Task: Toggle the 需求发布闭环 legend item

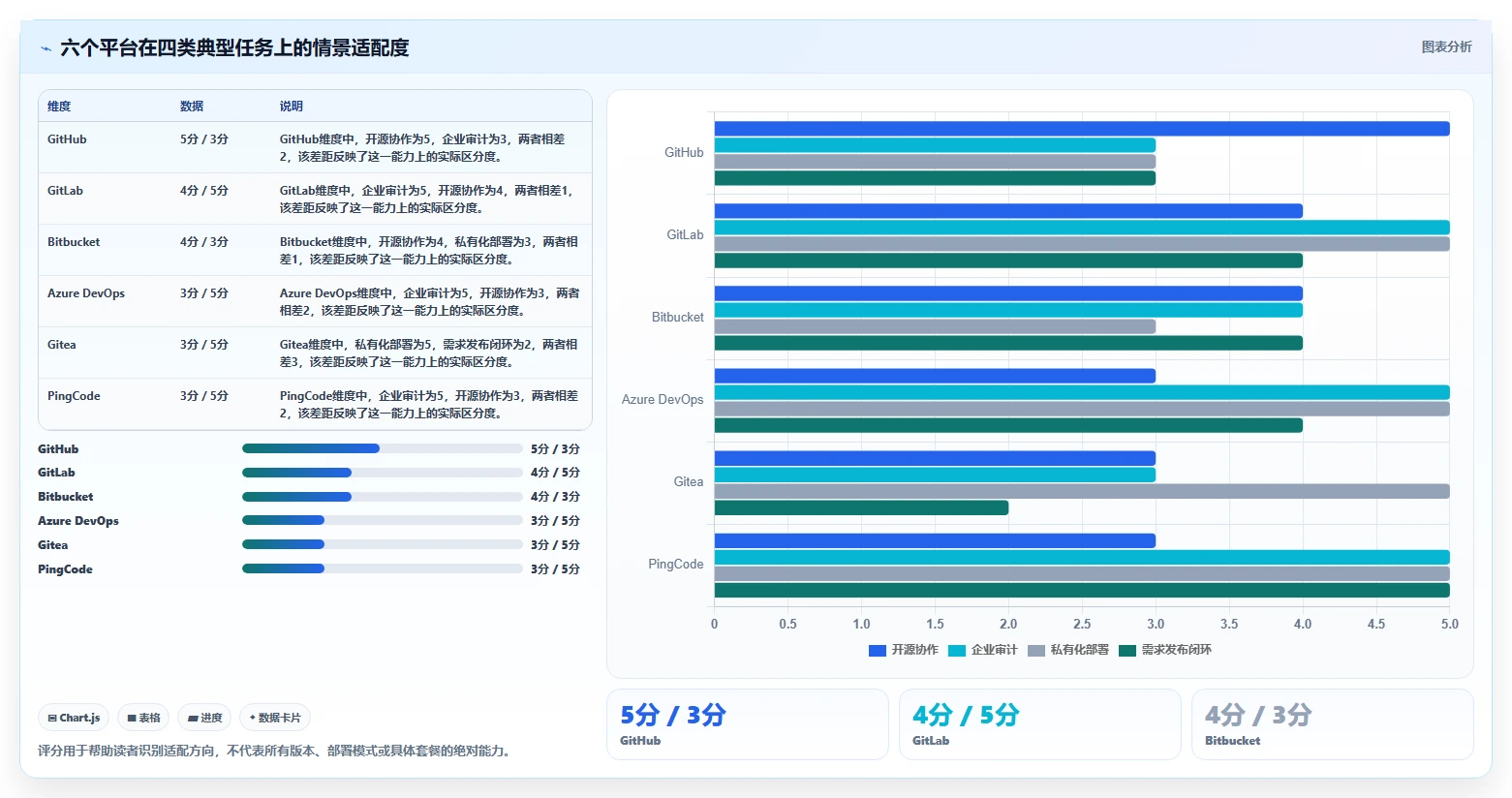Action: tap(1165, 650)
